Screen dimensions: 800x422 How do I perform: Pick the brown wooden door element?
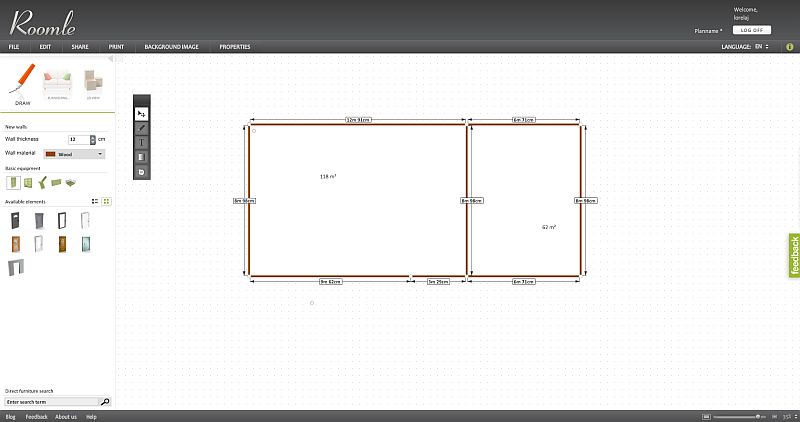click(62, 244)
